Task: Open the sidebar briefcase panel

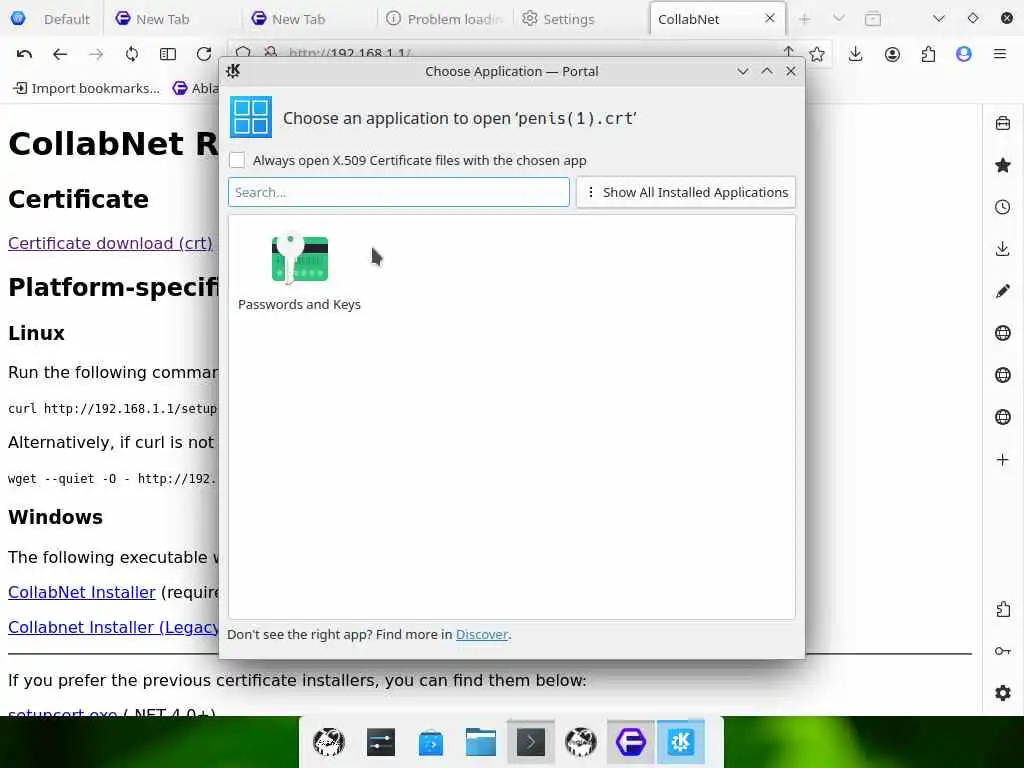Action: point(1003,123)
